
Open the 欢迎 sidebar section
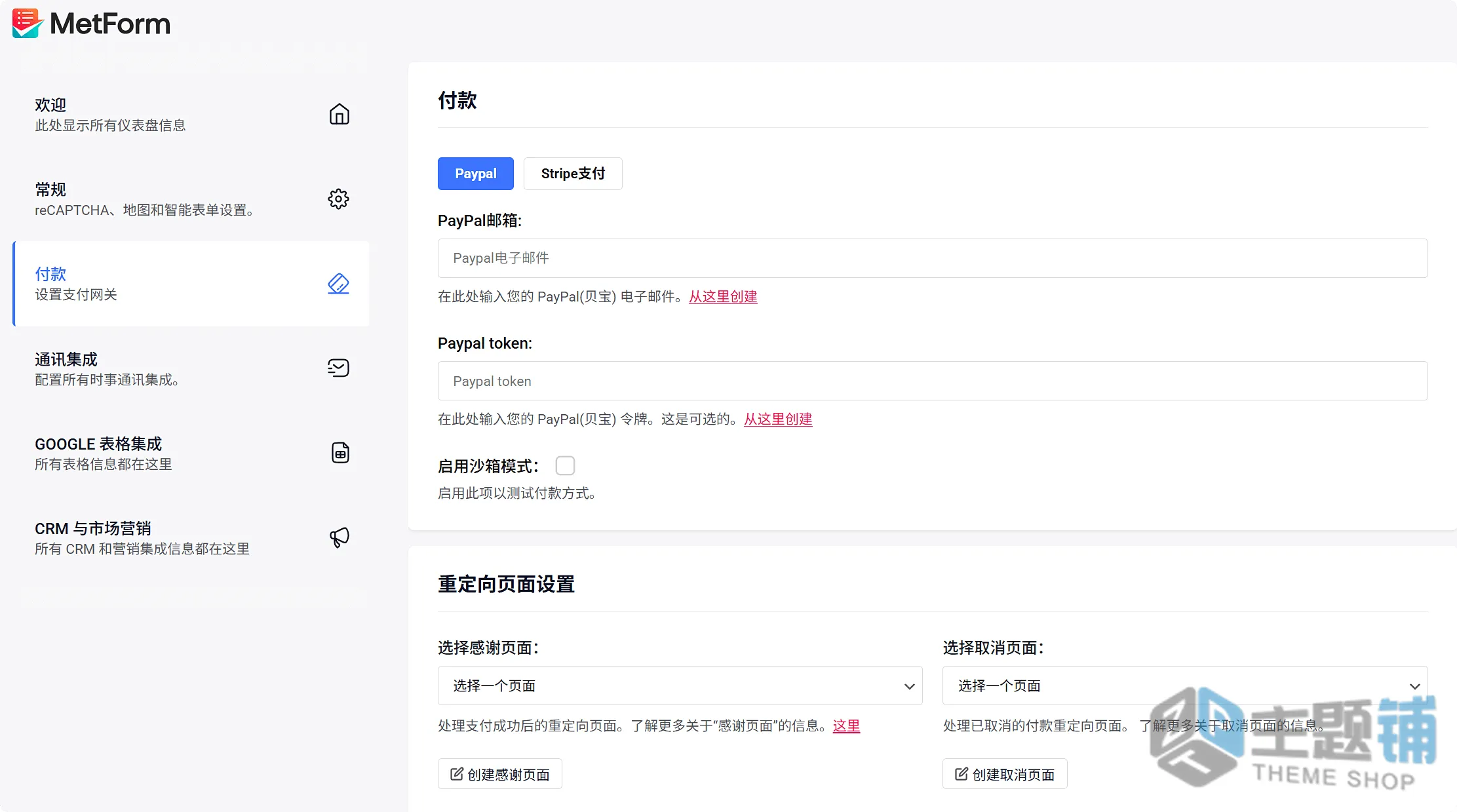[x=191, y=114]
